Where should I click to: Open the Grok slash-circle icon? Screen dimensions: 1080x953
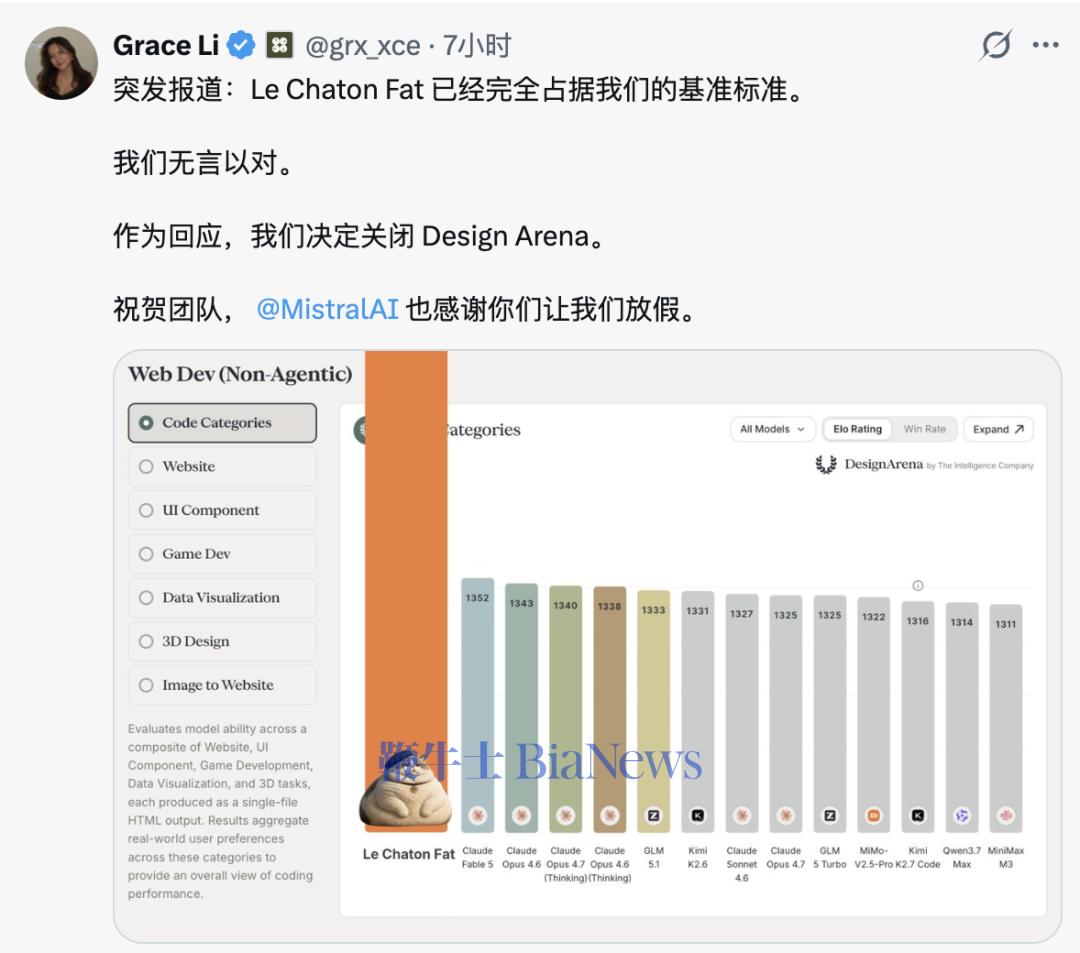(996, 45)
